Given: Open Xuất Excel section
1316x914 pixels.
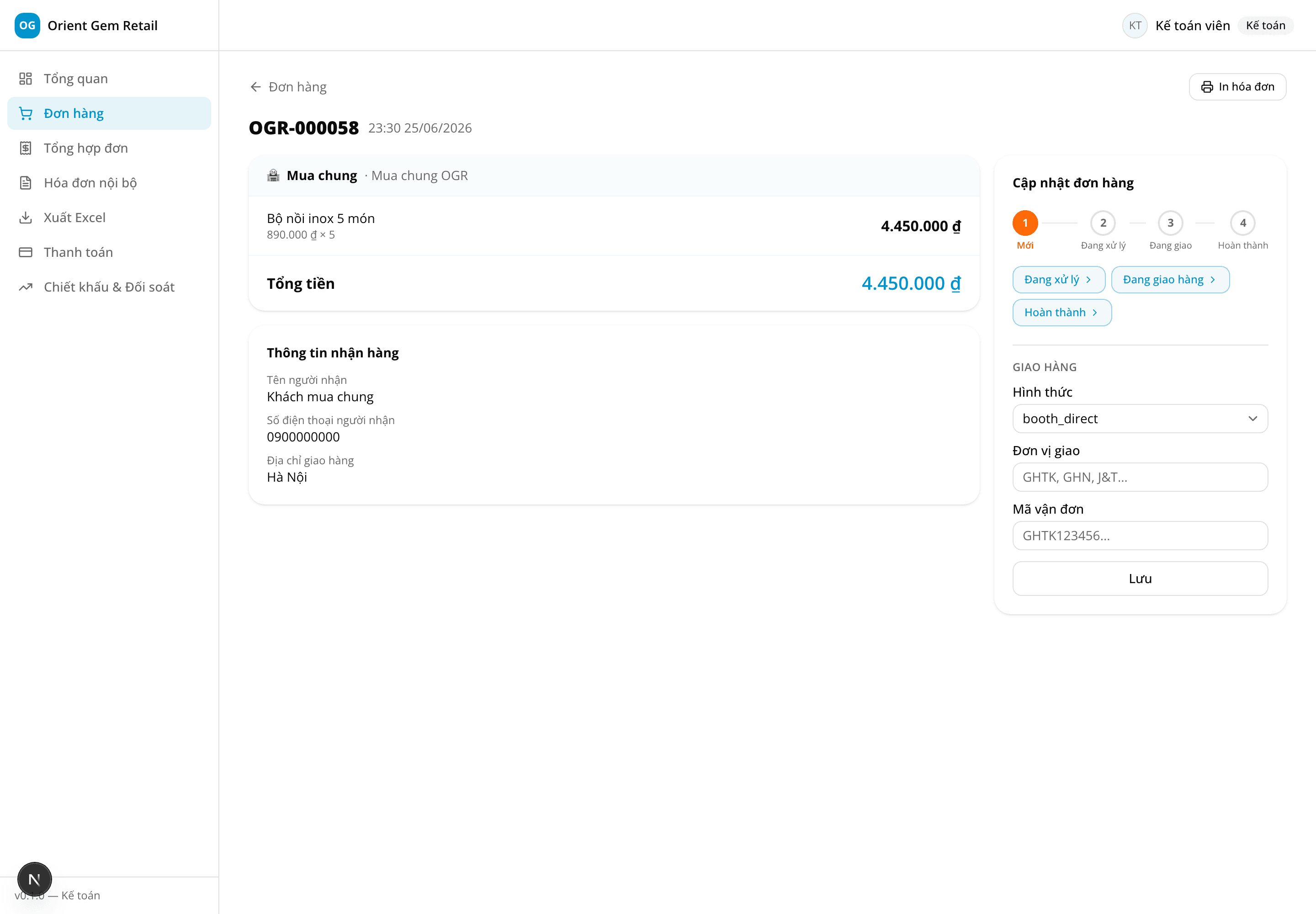Looking at the screenshot, I should pyautogui.click(x=109, y=218).
